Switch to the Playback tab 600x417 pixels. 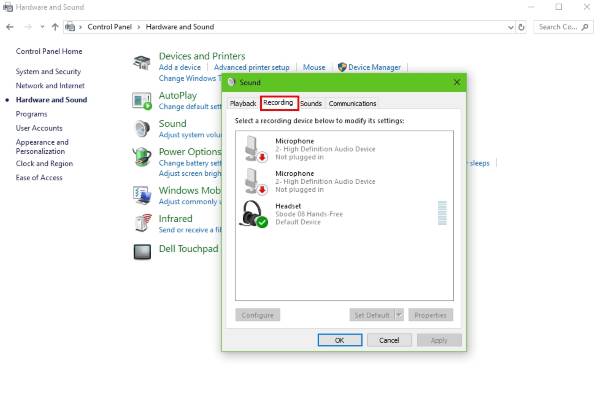point(243,103)
